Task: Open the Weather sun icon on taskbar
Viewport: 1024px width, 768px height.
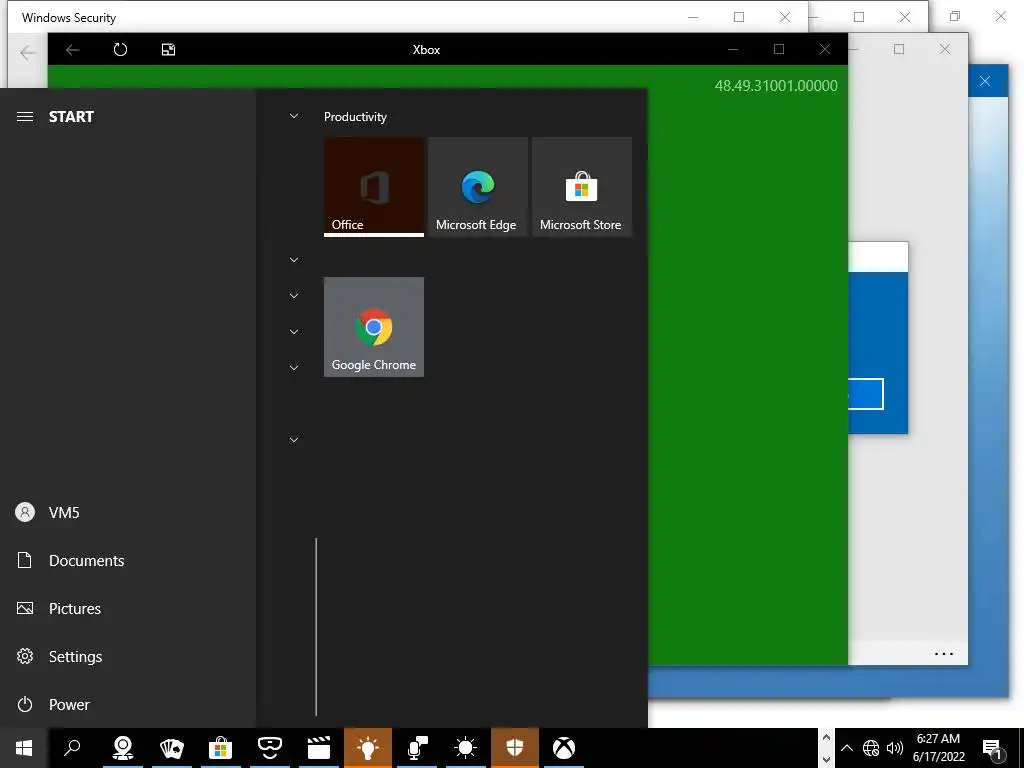Action: pos(466,748)
